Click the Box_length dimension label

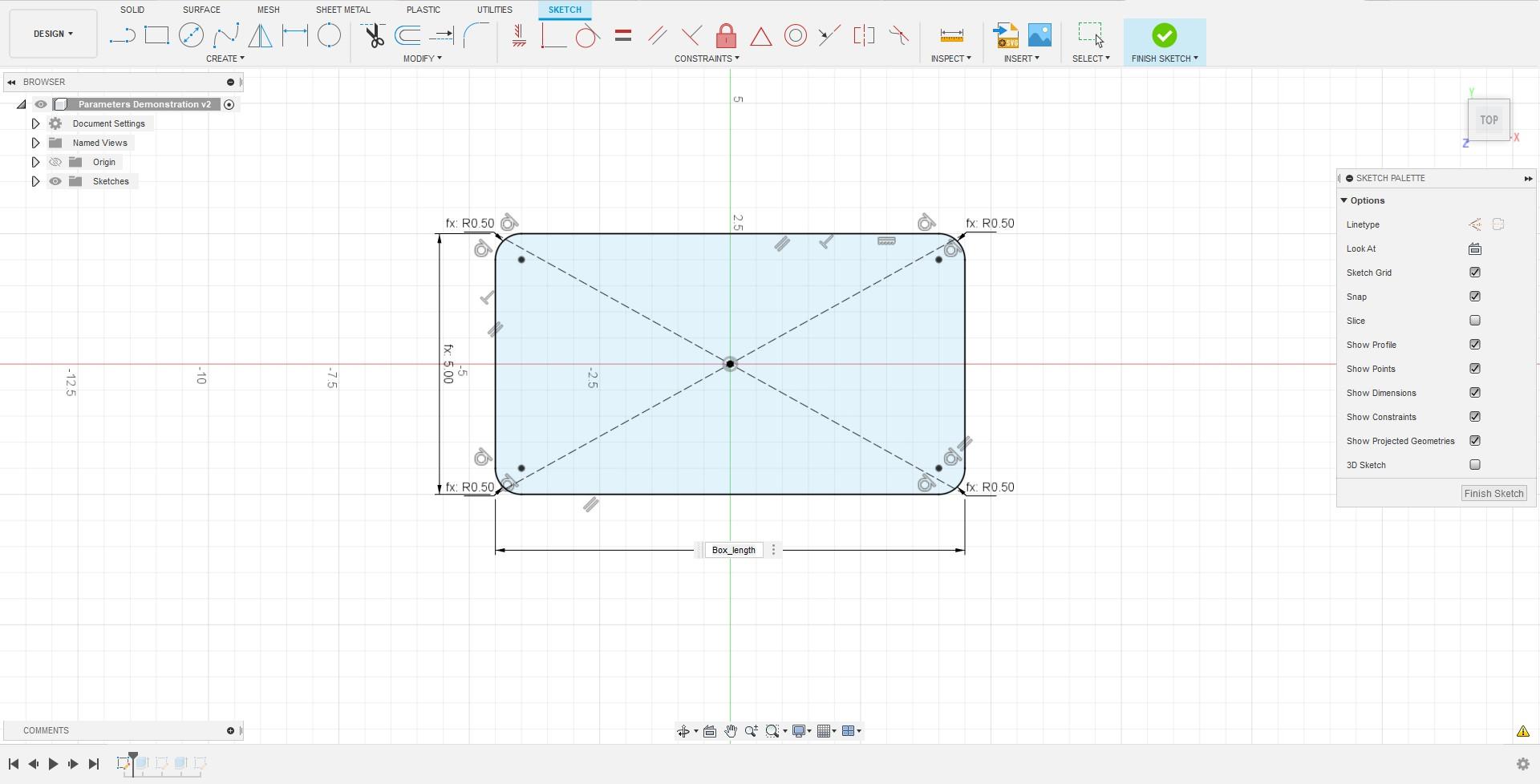(733, 550)
